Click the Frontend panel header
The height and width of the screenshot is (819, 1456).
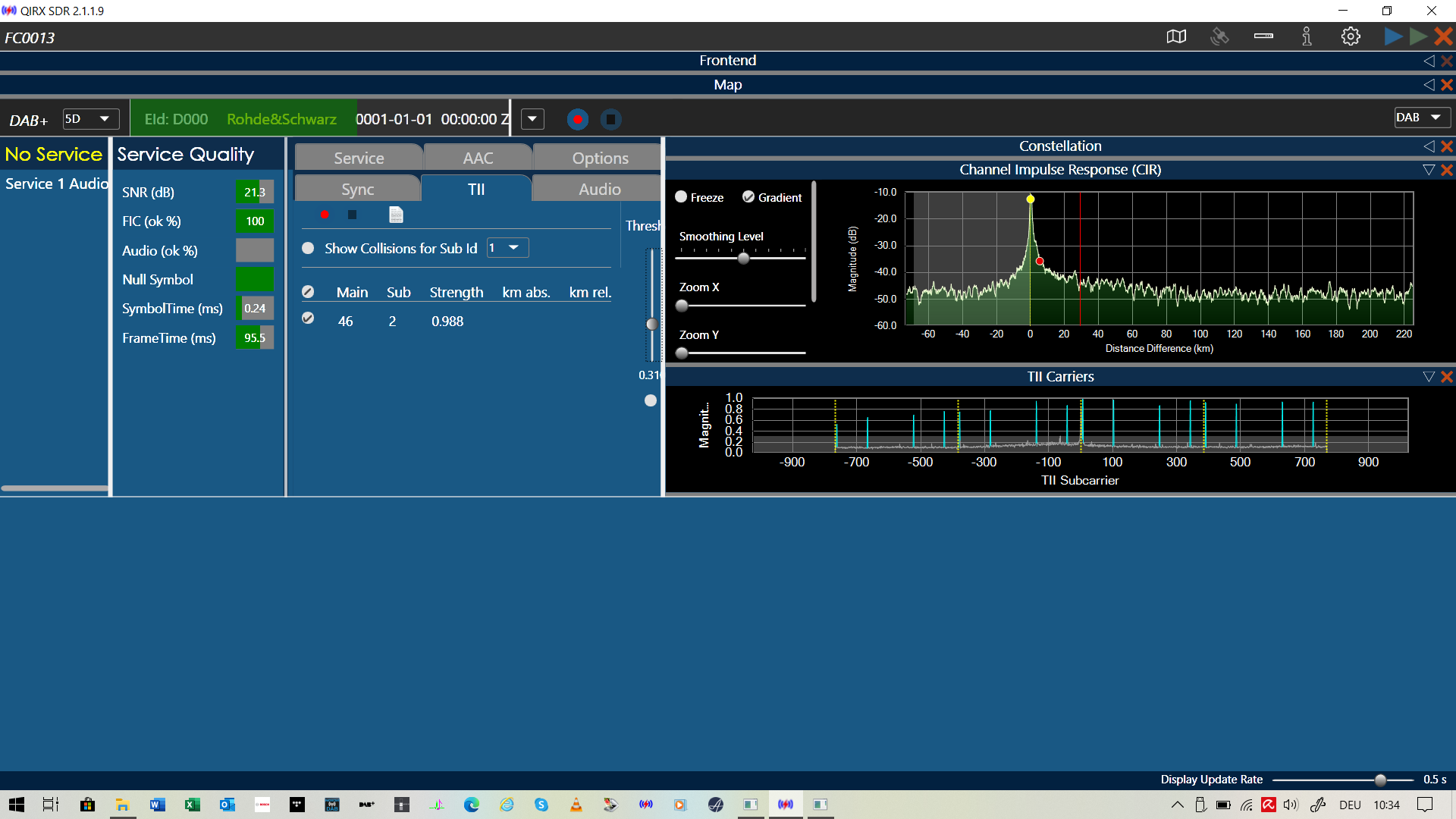[x=727, y=61]
